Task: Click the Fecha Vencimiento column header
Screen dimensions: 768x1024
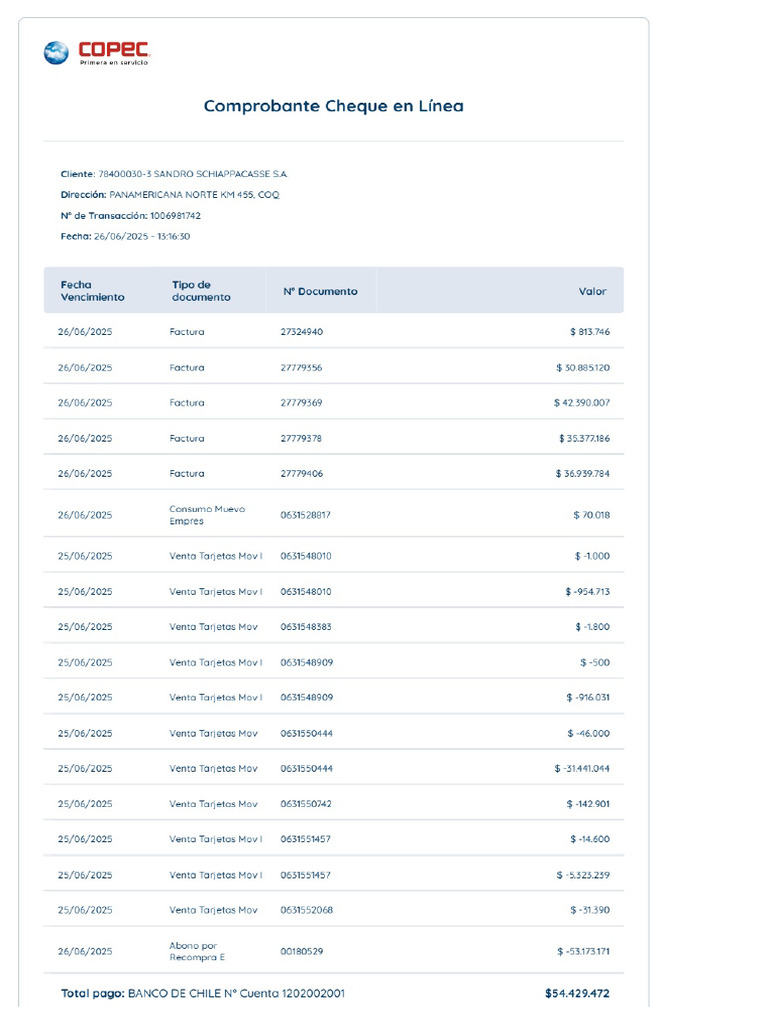Action: point(92,291)
